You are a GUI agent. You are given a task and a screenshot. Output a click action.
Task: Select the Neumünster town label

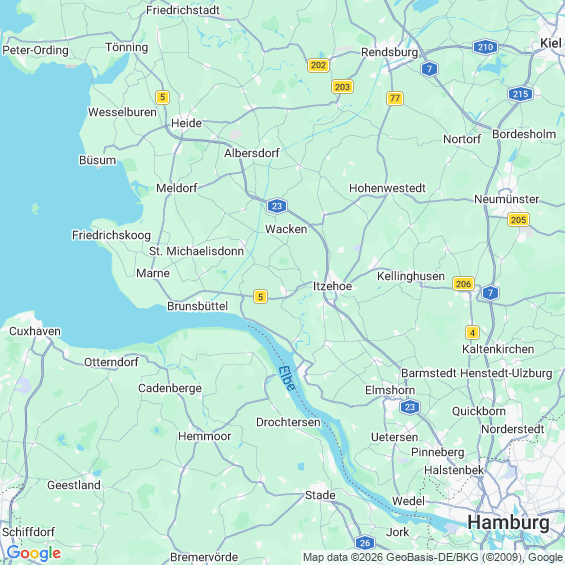click(x=506, y=199)
